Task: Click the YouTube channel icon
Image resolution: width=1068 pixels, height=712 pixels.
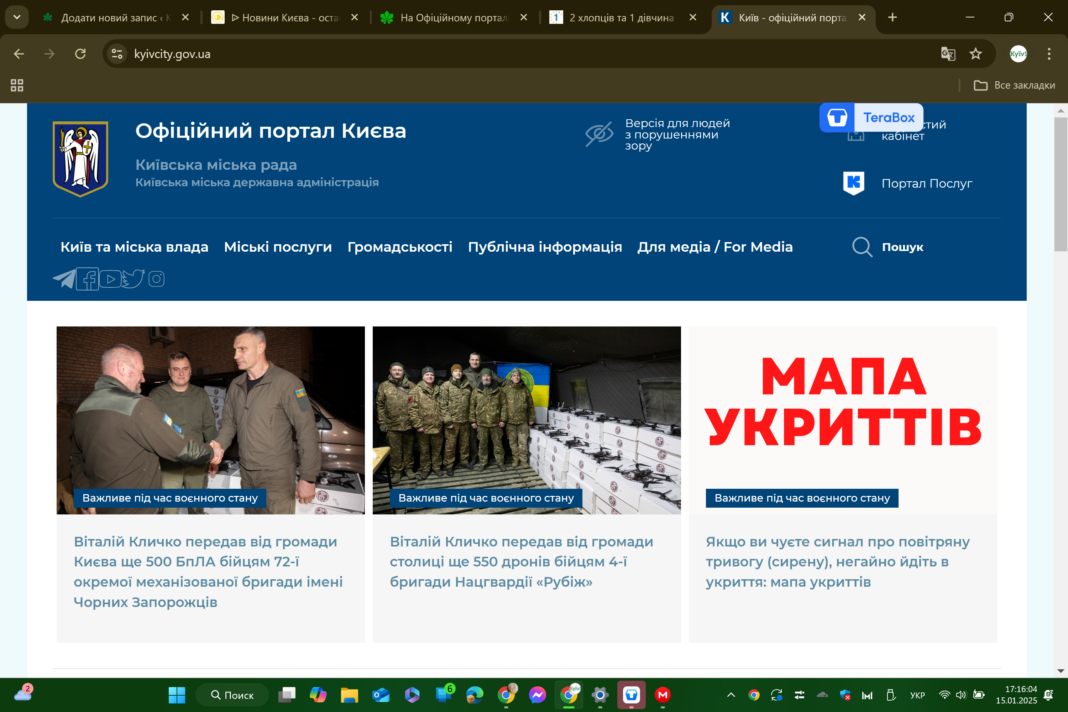Action: (111, 279)
